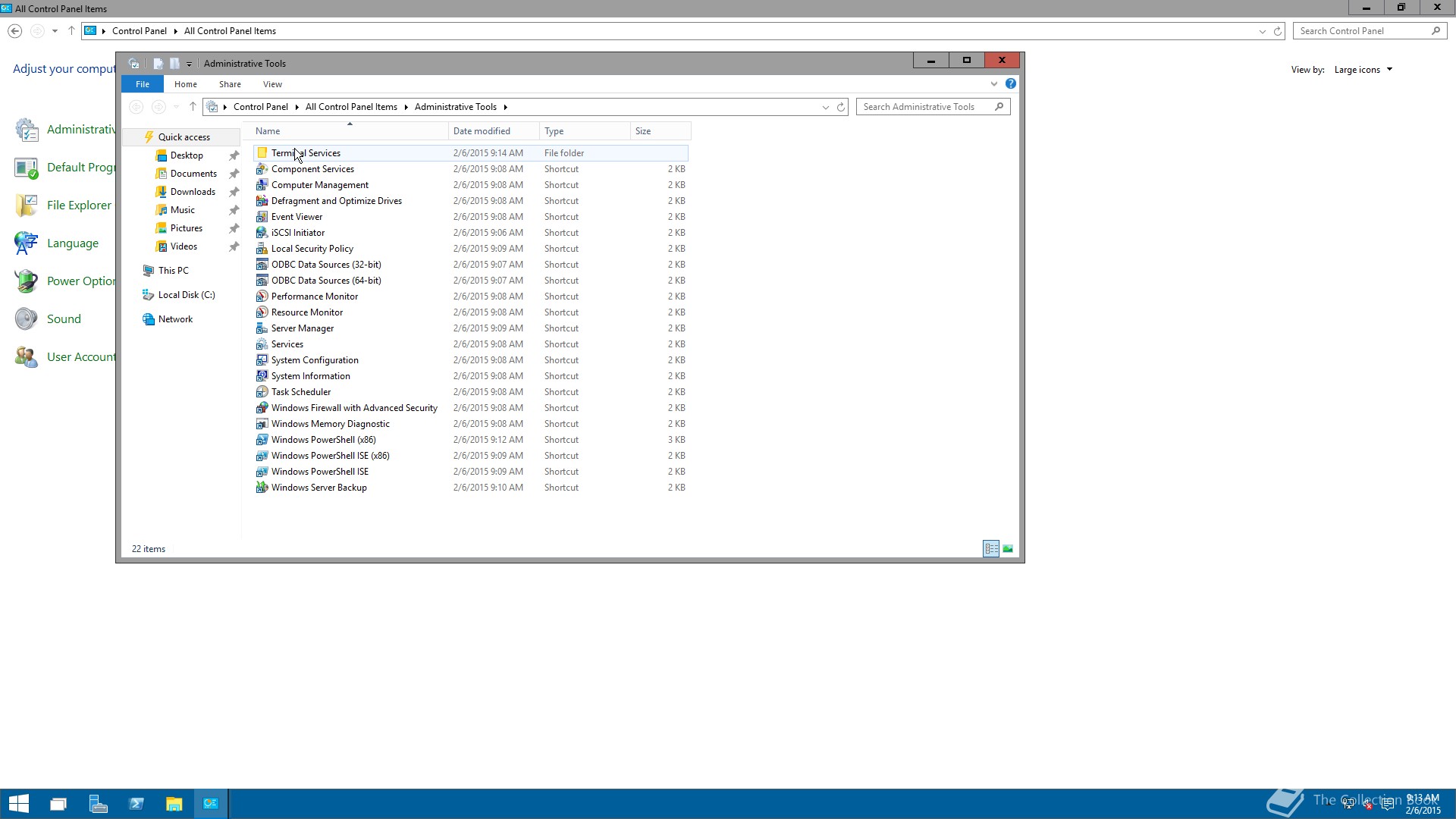Image resolution: width=1456 pixels, height=819 pixels.
Task: Open the Terminal Services folder icon
Action: coord(262,153)
